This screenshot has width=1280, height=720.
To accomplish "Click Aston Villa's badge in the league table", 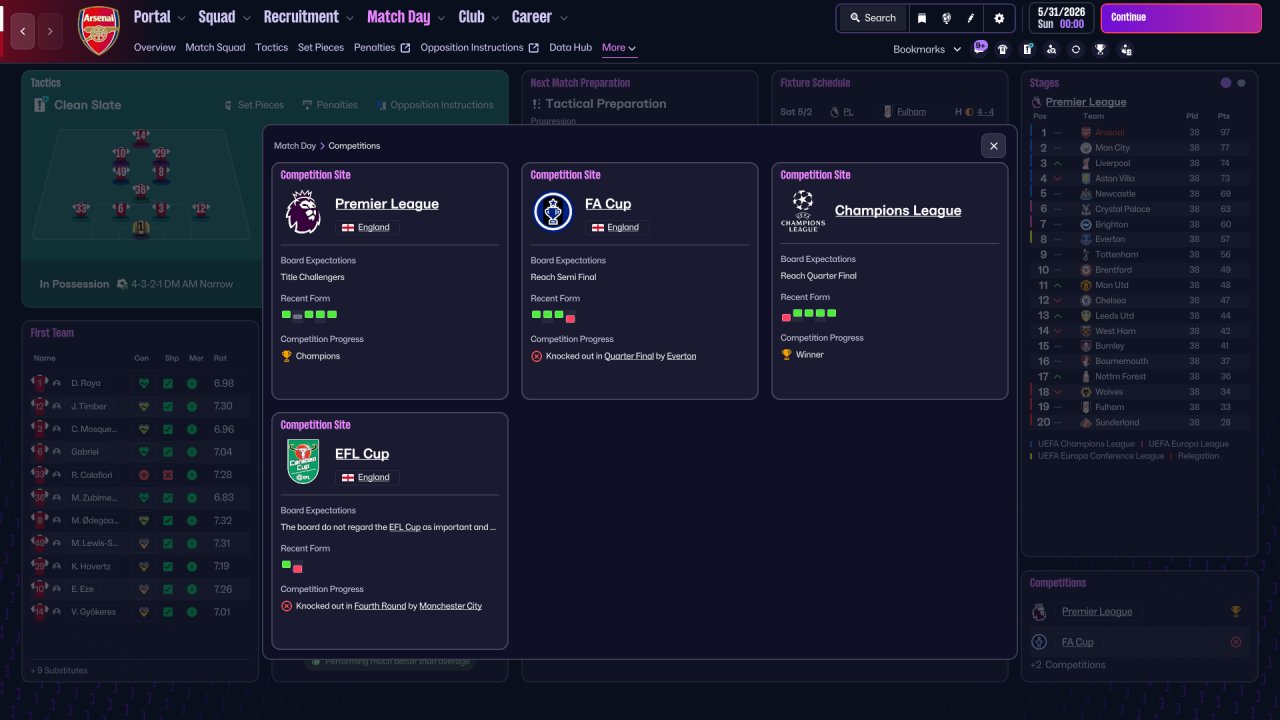I will [x=1087, y=178].
